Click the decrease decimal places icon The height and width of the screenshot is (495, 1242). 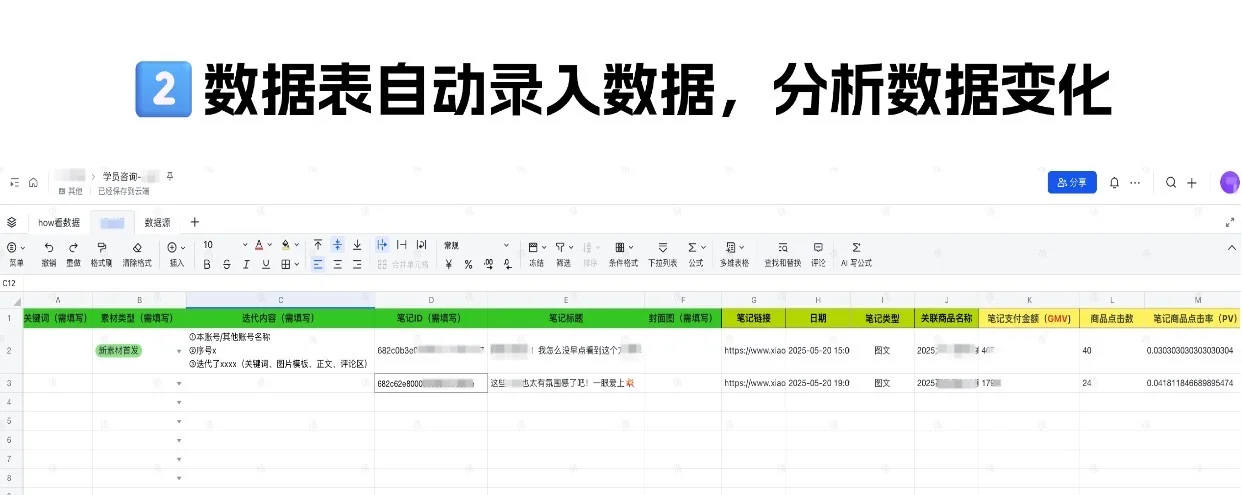(508, 265)
